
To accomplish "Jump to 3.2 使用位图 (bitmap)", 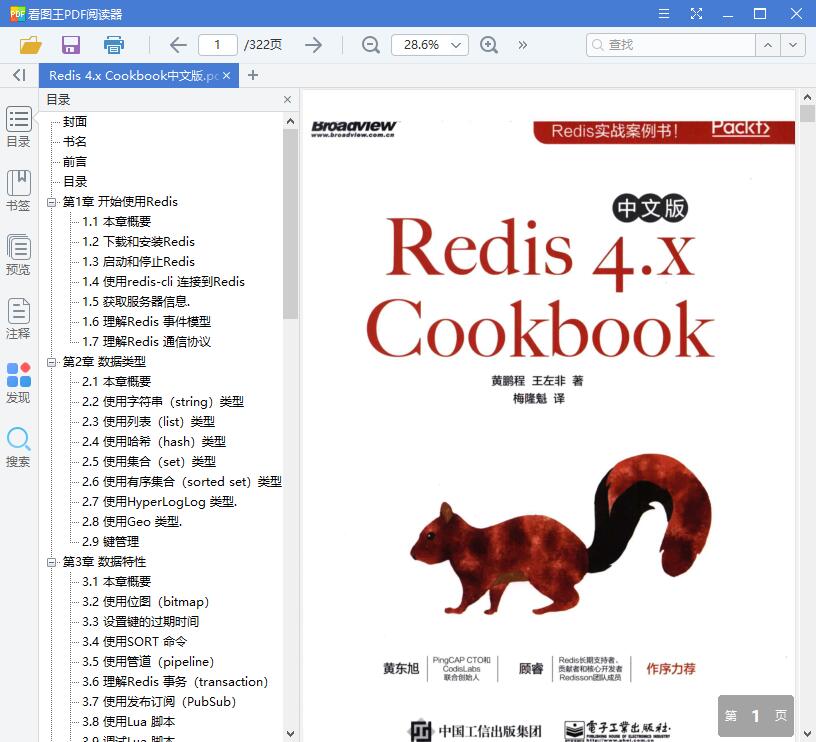I will [146, 602].
